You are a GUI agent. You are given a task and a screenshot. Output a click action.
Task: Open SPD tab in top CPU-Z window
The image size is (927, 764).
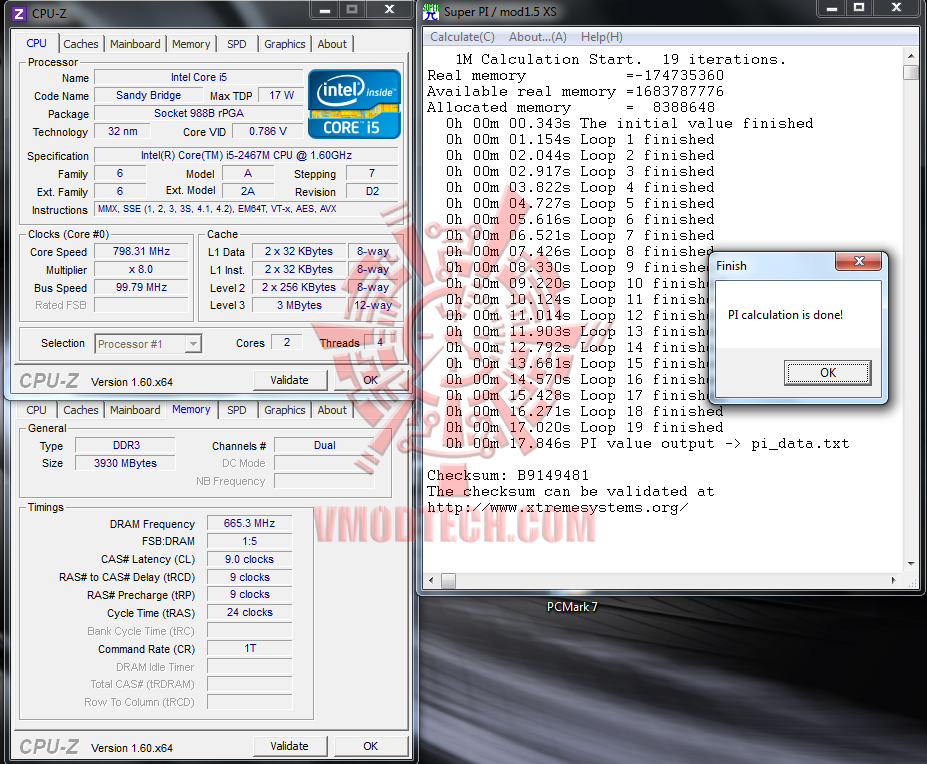[236, 44]
